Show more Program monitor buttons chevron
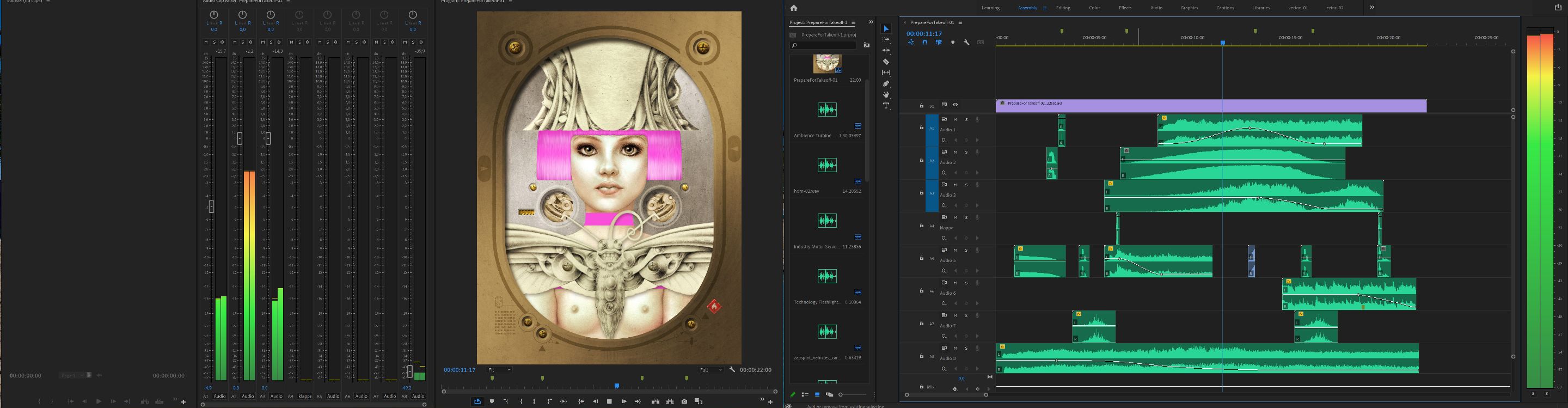 tap(762, 399)
